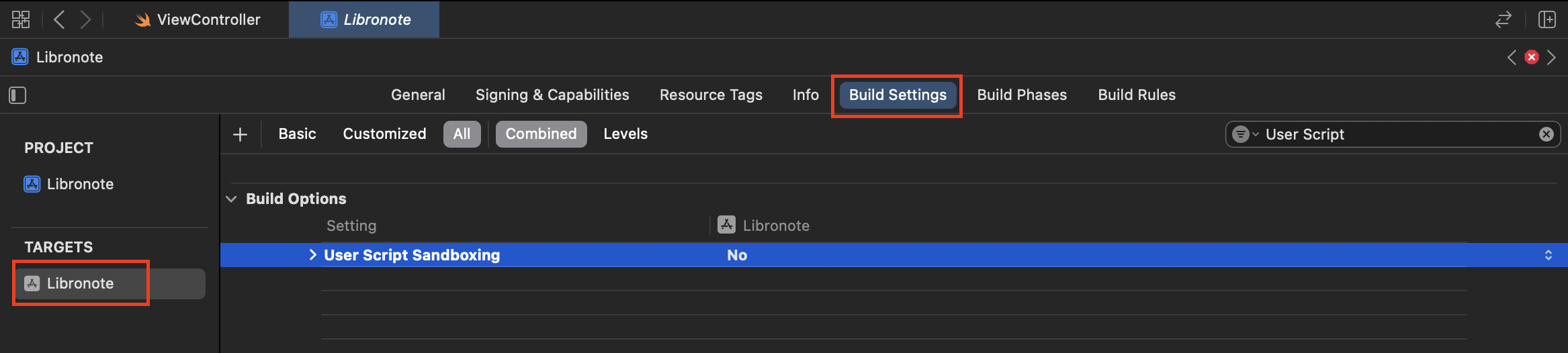Add an editor pane on right
The width and height of the screenshot is (1568, 353).
coord(1547,19)
